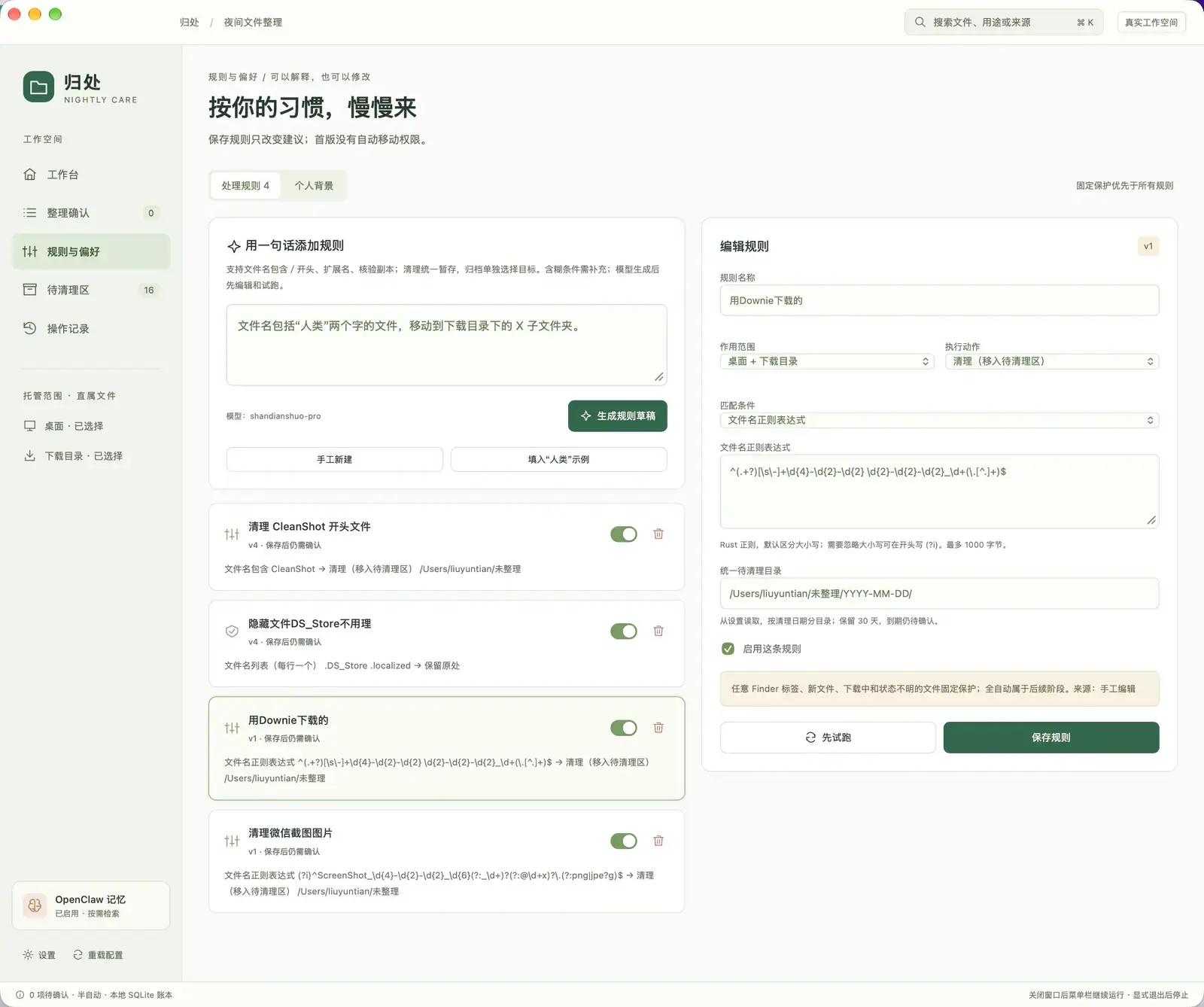This screenshot has width=1204, height=1007.
Task: Toggle the 清理微信截图图片 rule switch
Action: click(624, 841)
